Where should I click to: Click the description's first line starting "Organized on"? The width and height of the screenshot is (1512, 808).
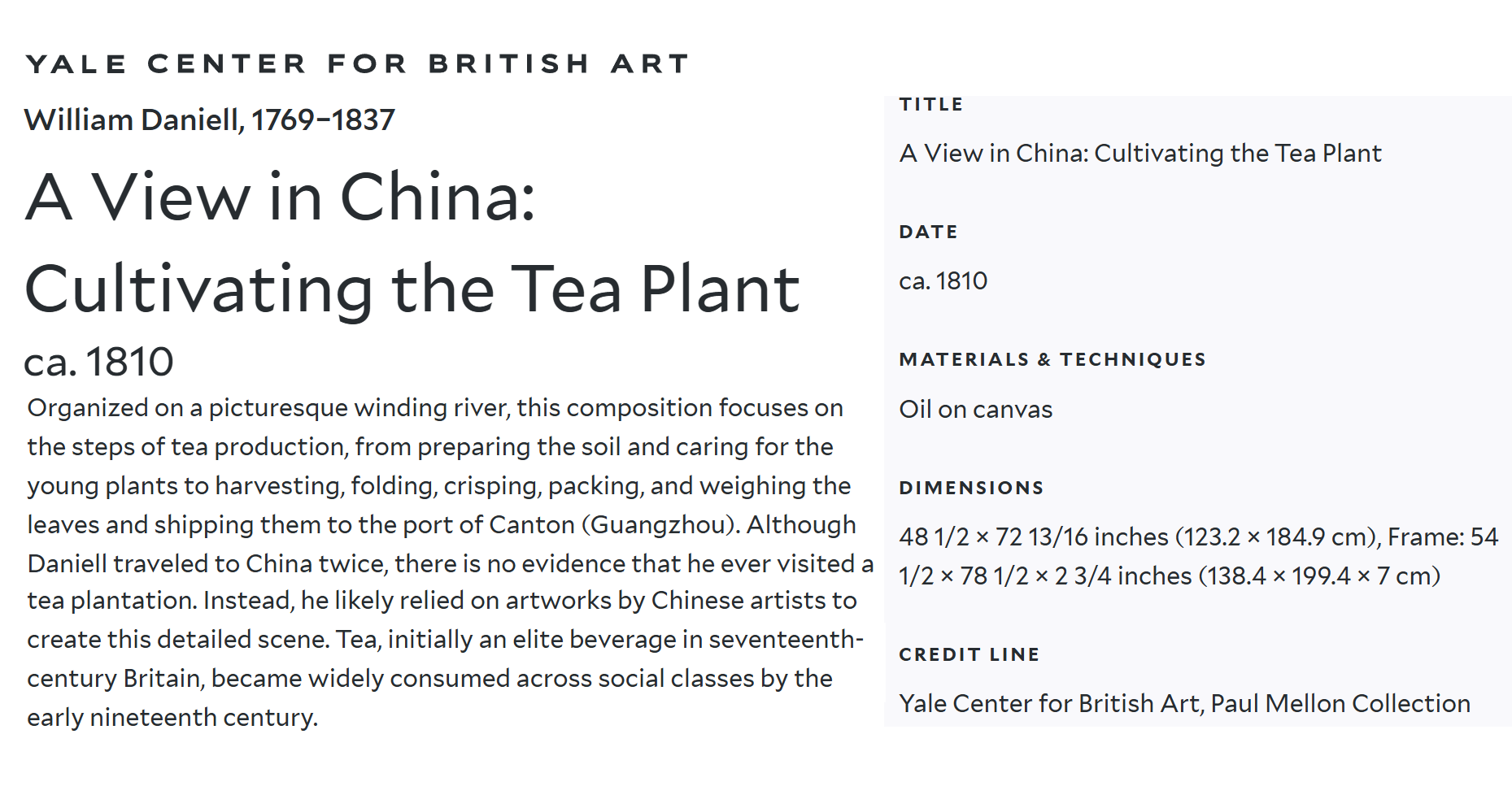(434, 408)
